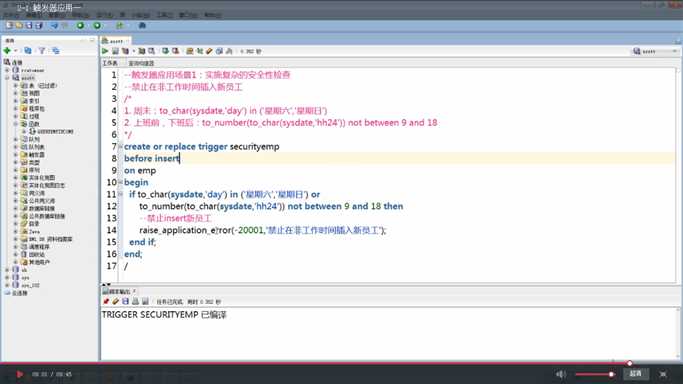Image resolution: width=683 pixels, height=384 pixels.
Task: Select the Script Output tab
Action: 117,291
